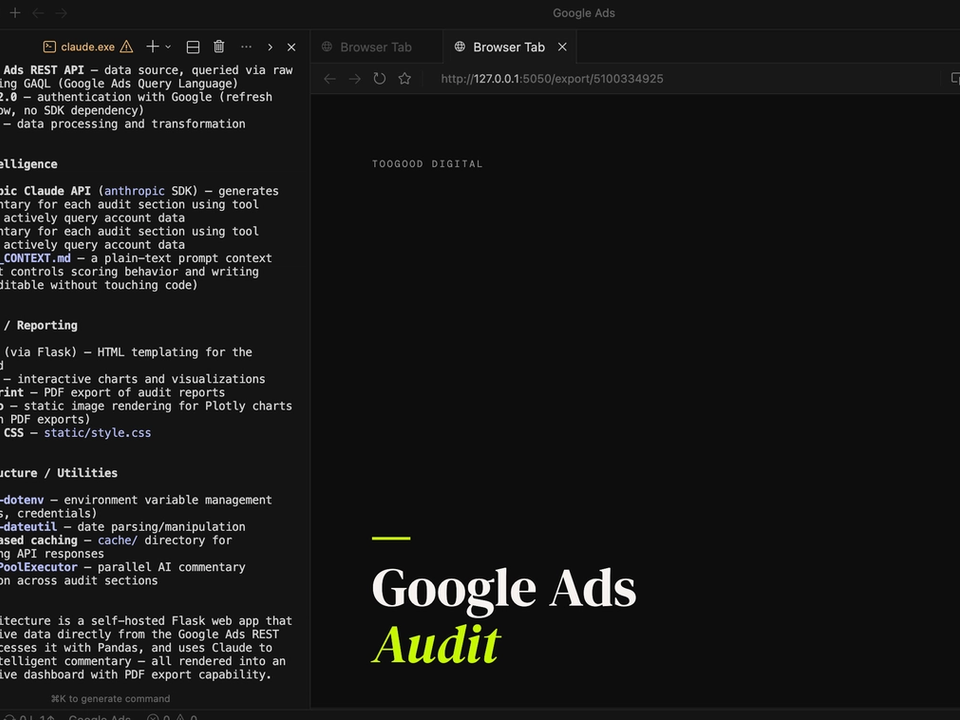Screen dimensions: 960x720
Task: Click TOOGOOD DIGITAL heading text
Action: (427, 164)
